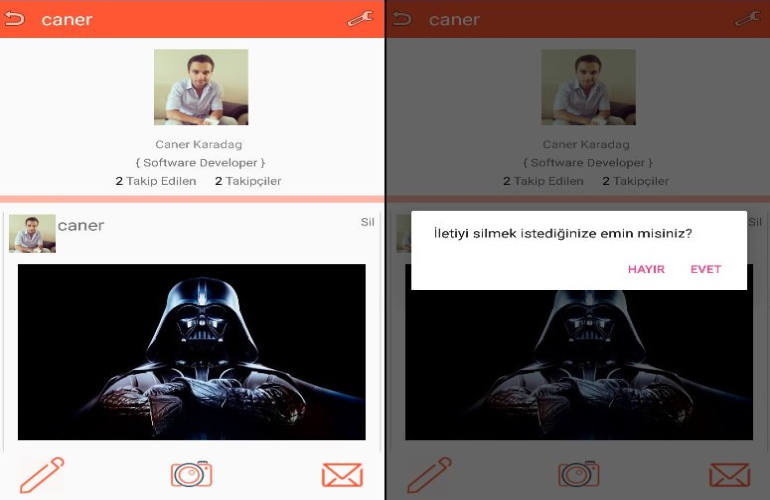
Task: Tap the pencil compose icon on left screen
Action: click(x=41, y=474)
